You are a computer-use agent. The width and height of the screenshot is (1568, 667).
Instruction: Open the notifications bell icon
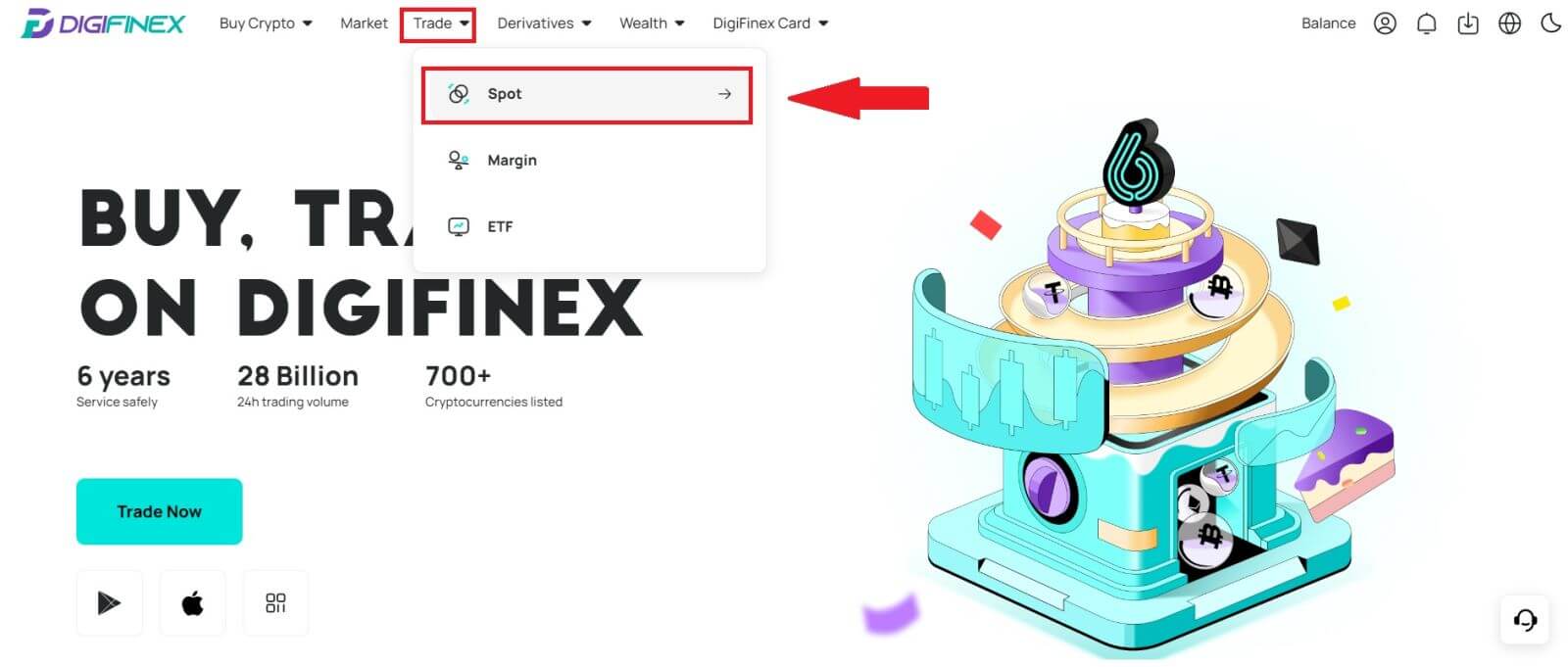tap(1426, 24)
